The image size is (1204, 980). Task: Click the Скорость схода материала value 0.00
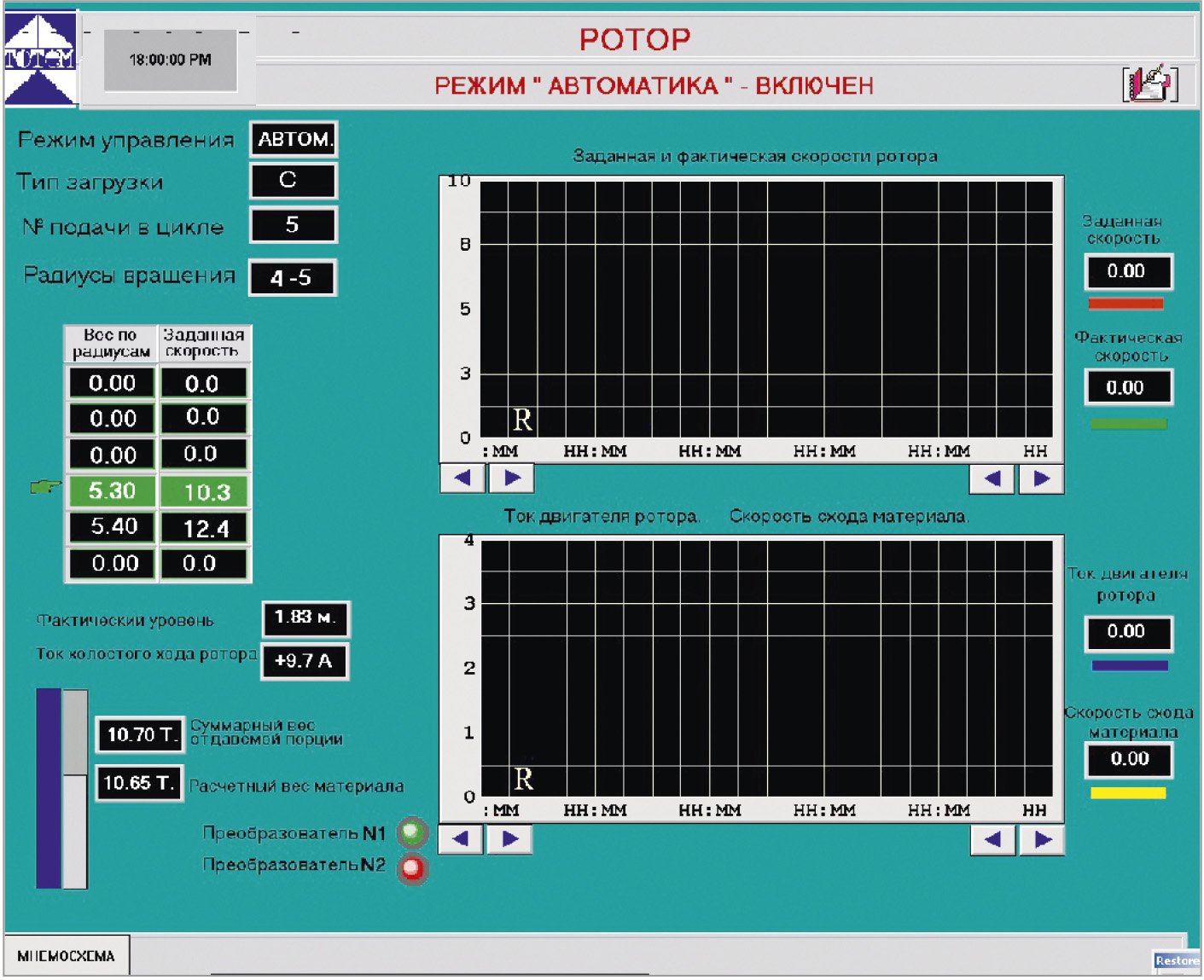pos(1129,759)
